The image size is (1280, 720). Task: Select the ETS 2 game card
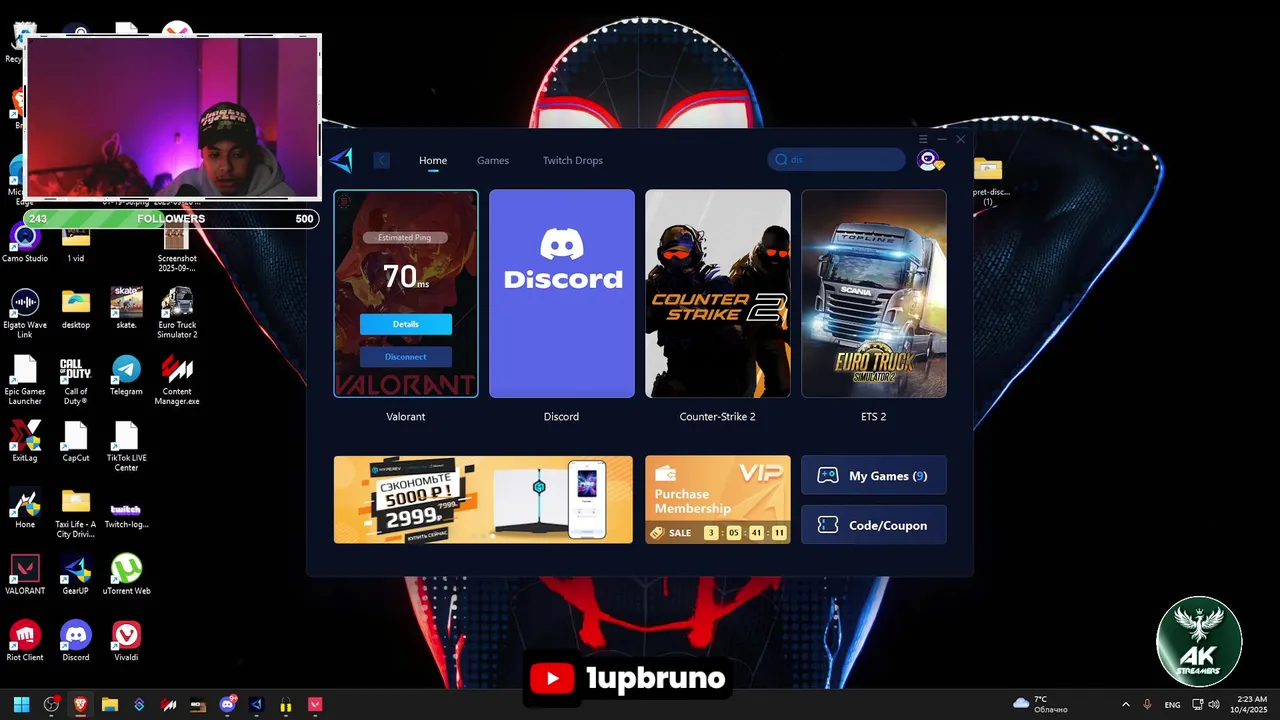(874, 294)
